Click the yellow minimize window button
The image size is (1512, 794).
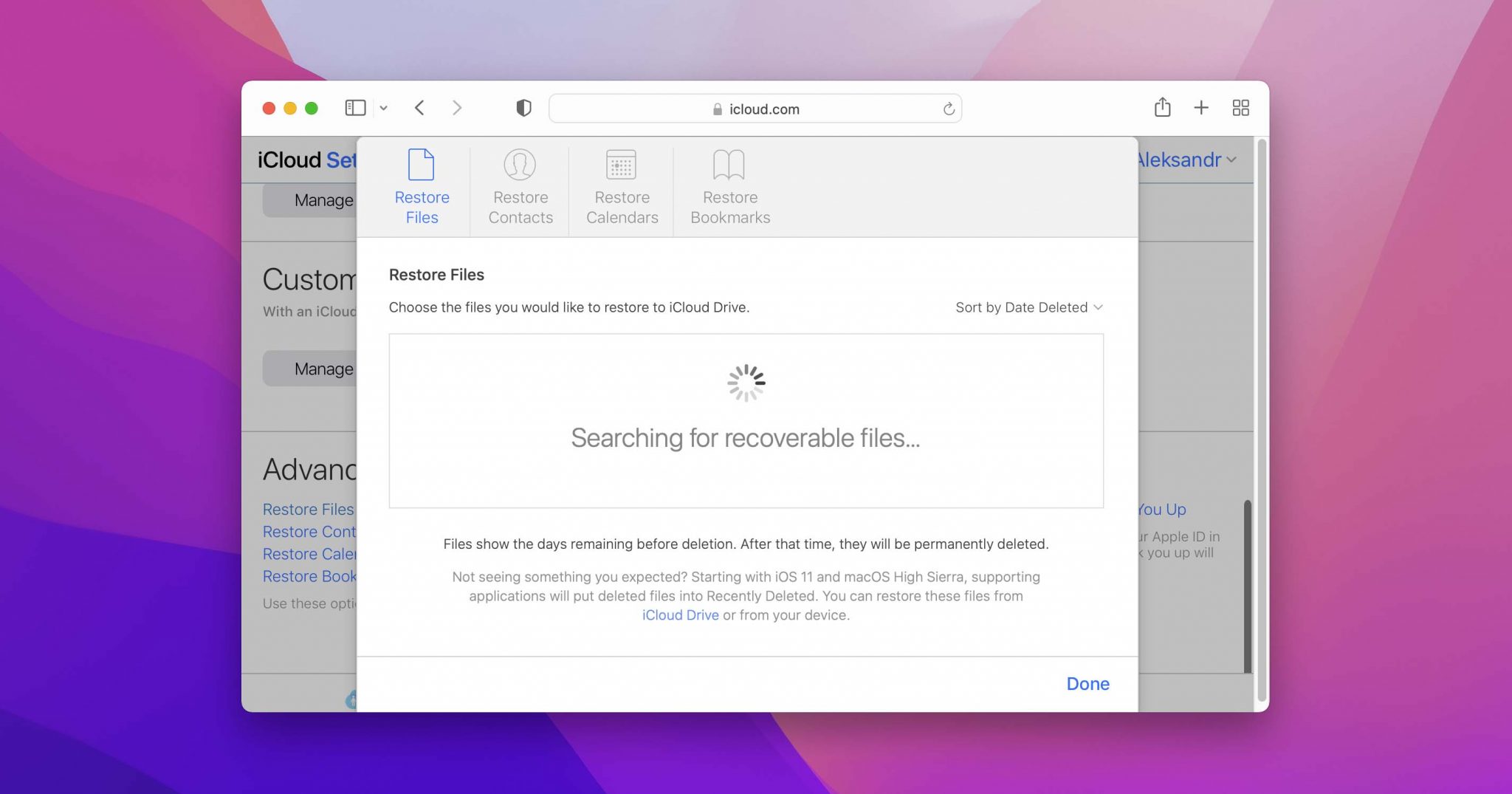290,109
